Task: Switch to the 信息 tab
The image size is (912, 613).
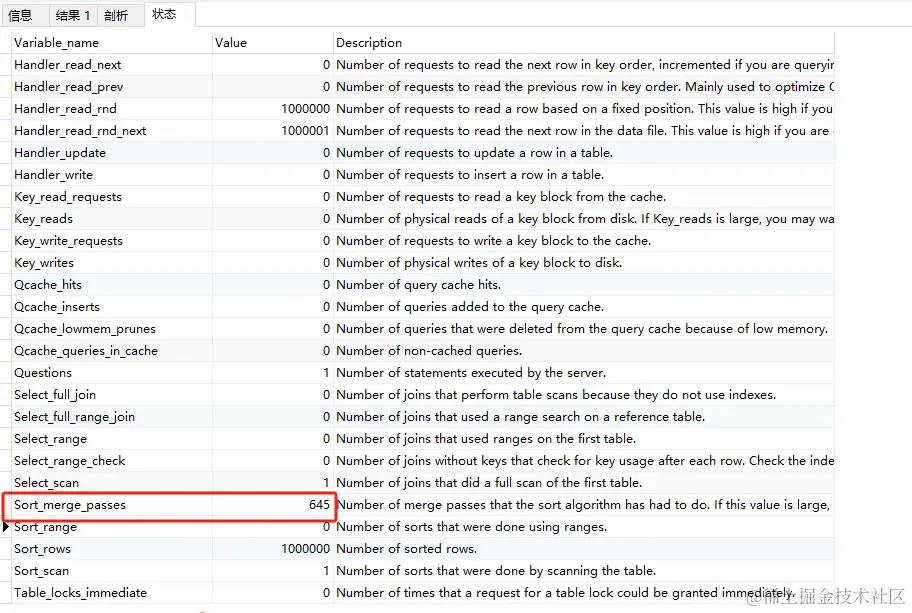Action: pyautogui.click(x=20, y=15)
